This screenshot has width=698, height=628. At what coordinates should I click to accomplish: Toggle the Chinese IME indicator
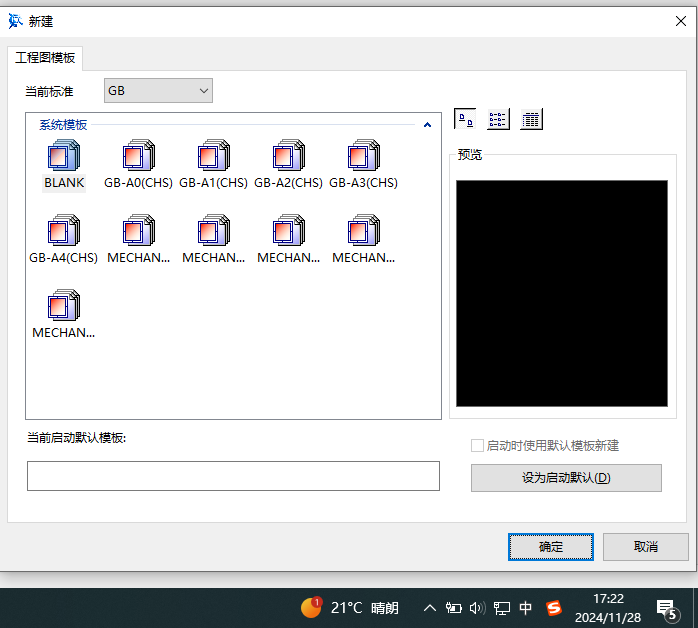click(x=526, y=608)
